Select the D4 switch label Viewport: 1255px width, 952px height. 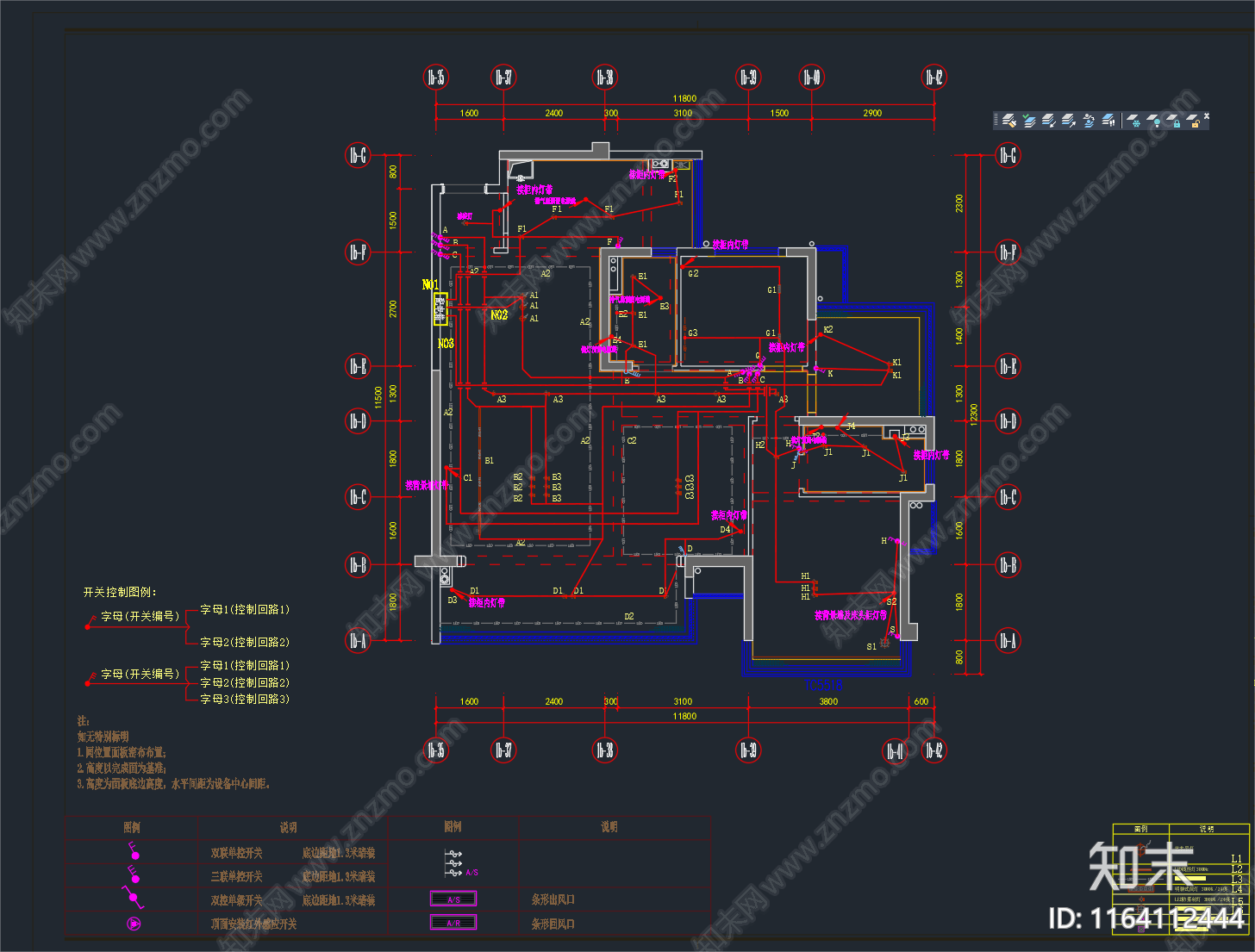coord(725,529)
